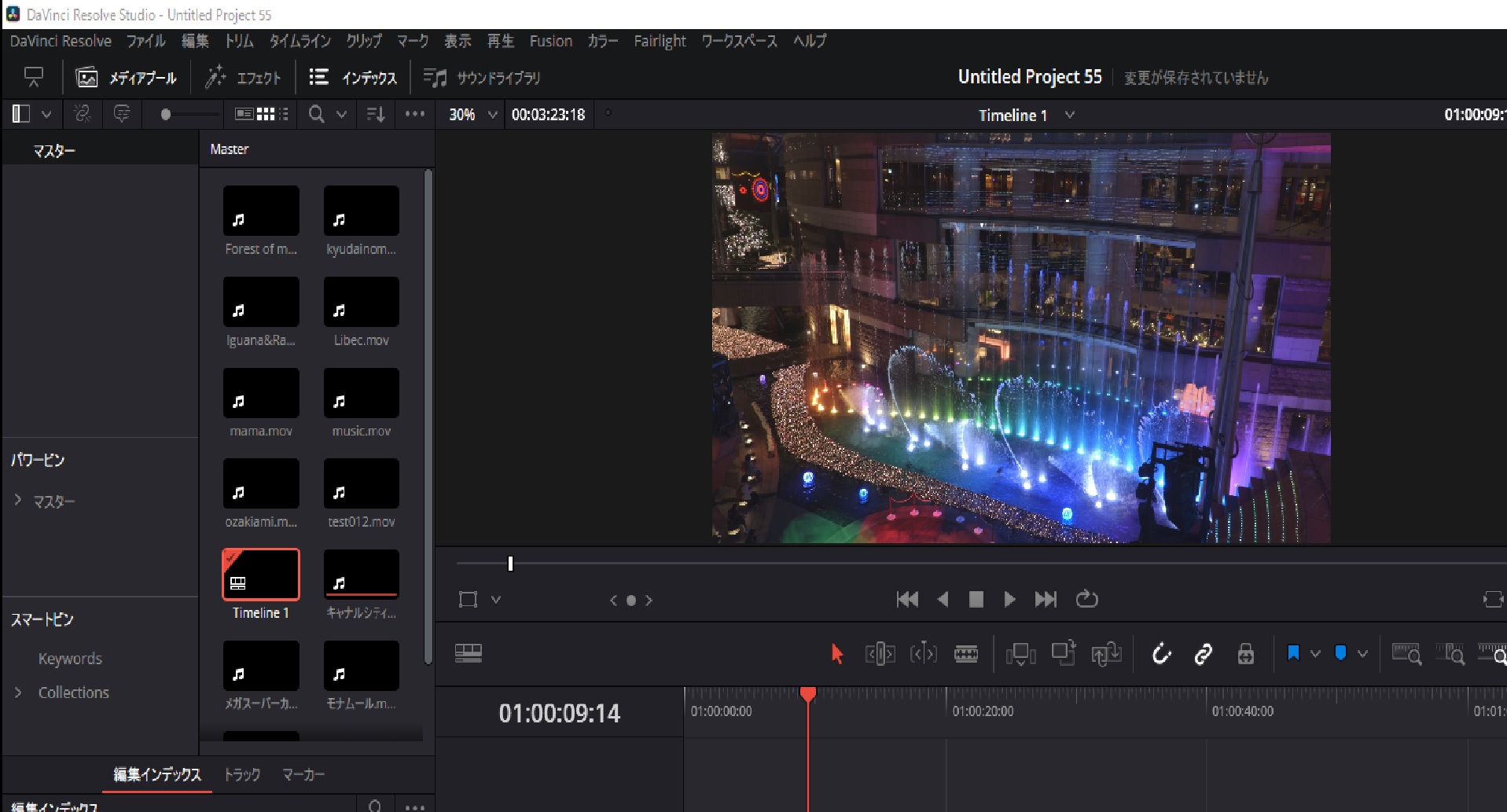Open the Fairlight menu
Viewport: 1507px width, 812px height.
[660, 41]
